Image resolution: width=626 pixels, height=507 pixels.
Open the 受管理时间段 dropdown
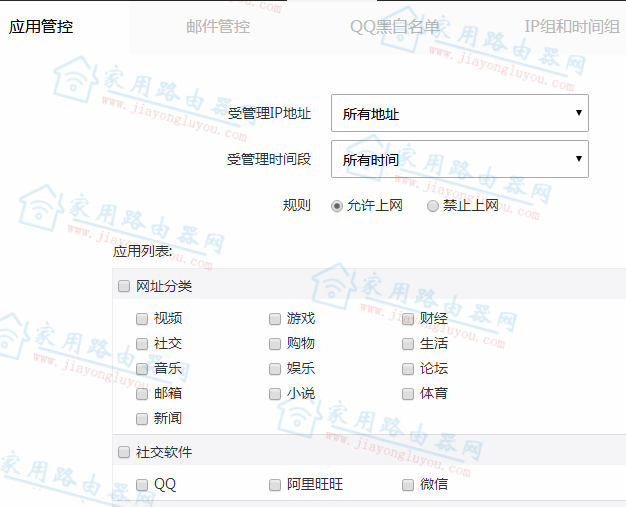coord(460,159)
